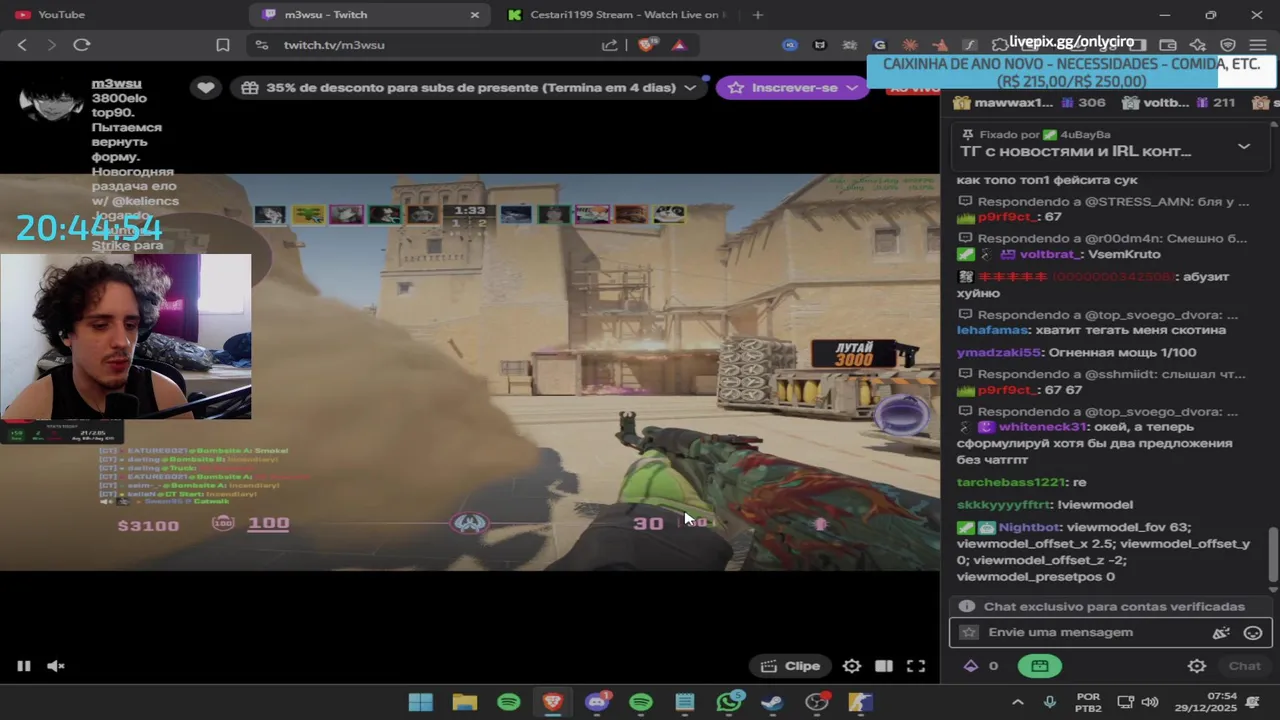Unmute the stream volume speaker icon

point(56,666)
